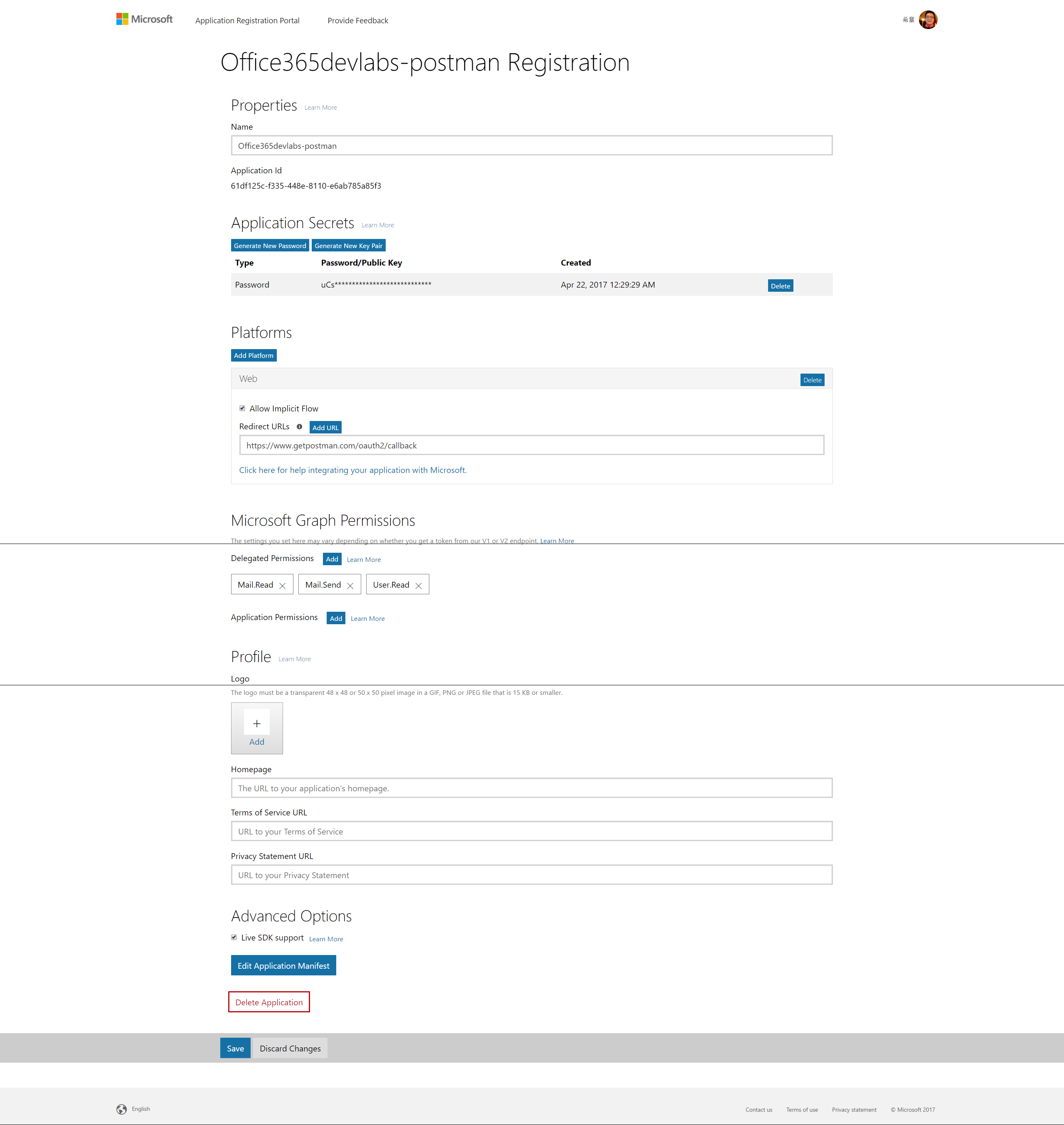This screenshot has height=1125, width=1064.
Task: Open the Microsoft integration help link
Action: point(353,470)
